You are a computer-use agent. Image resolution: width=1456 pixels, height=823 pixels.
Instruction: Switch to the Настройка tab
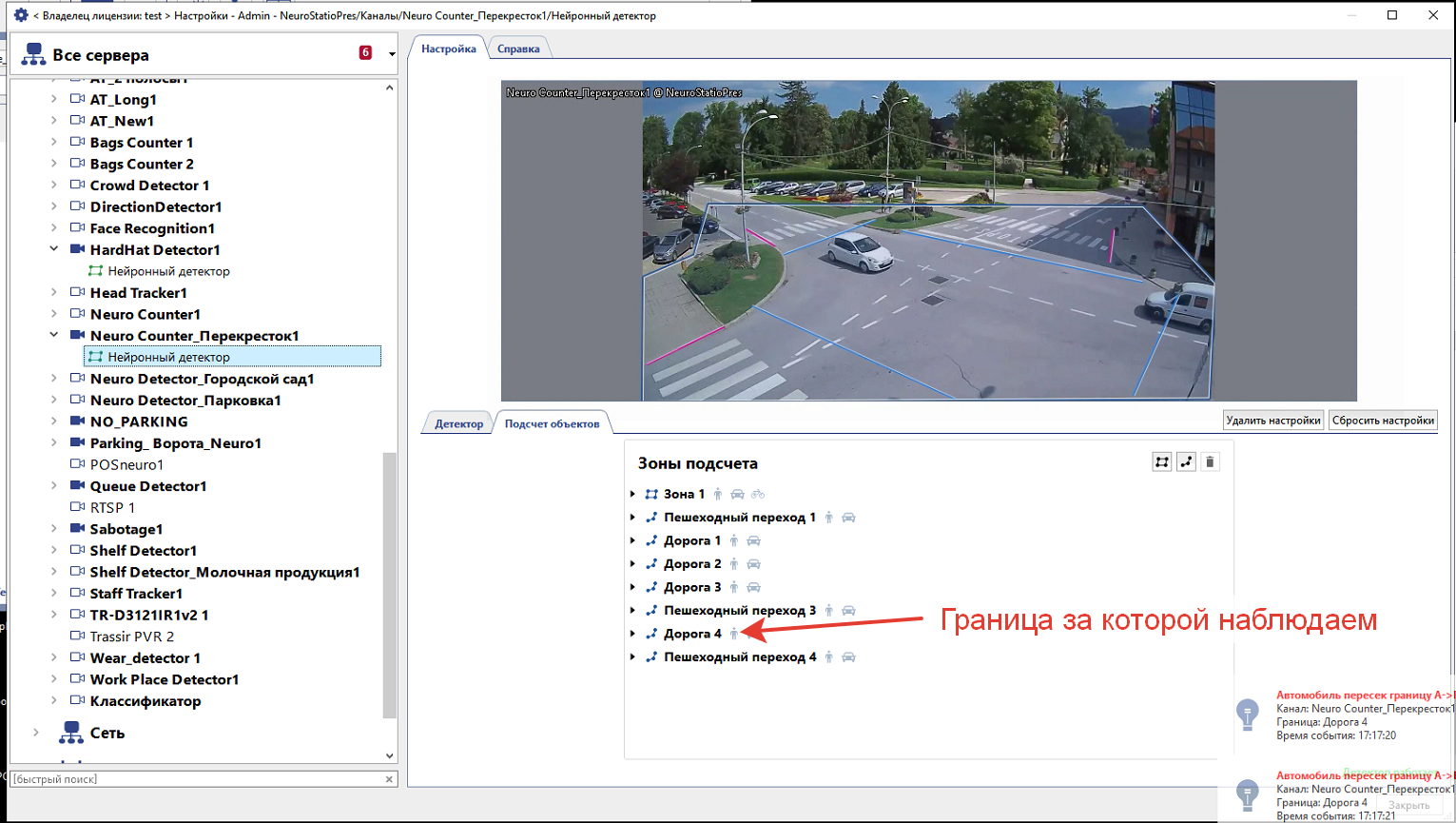(449, 49)
